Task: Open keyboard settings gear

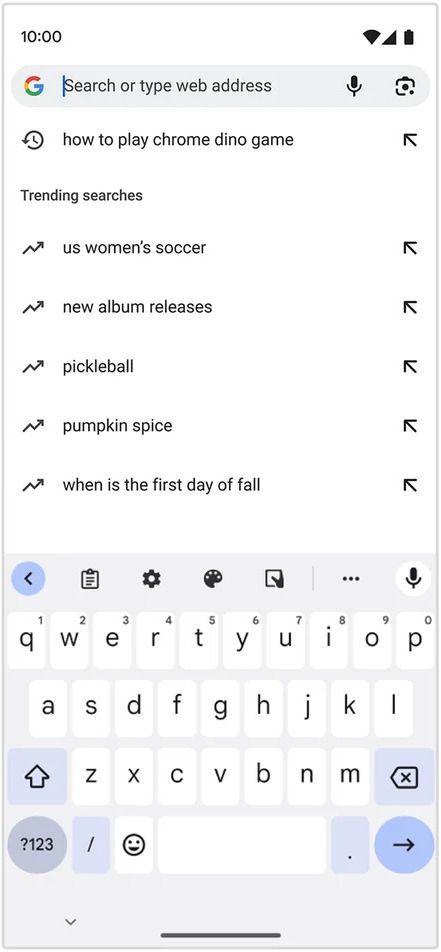Action: pos(151,579)
